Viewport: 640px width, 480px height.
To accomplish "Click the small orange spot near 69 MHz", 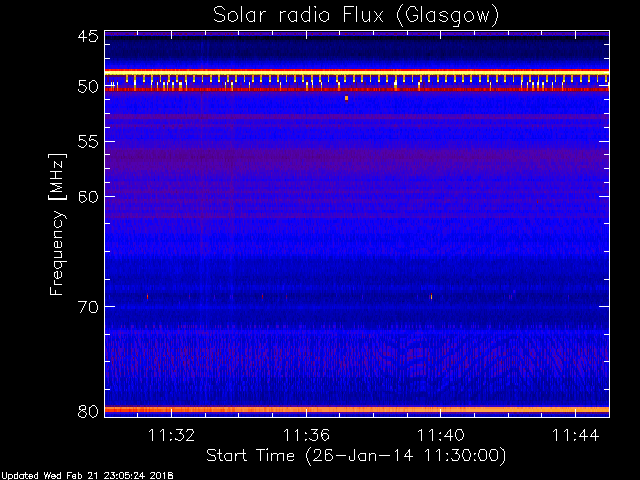I will [431, 296].
